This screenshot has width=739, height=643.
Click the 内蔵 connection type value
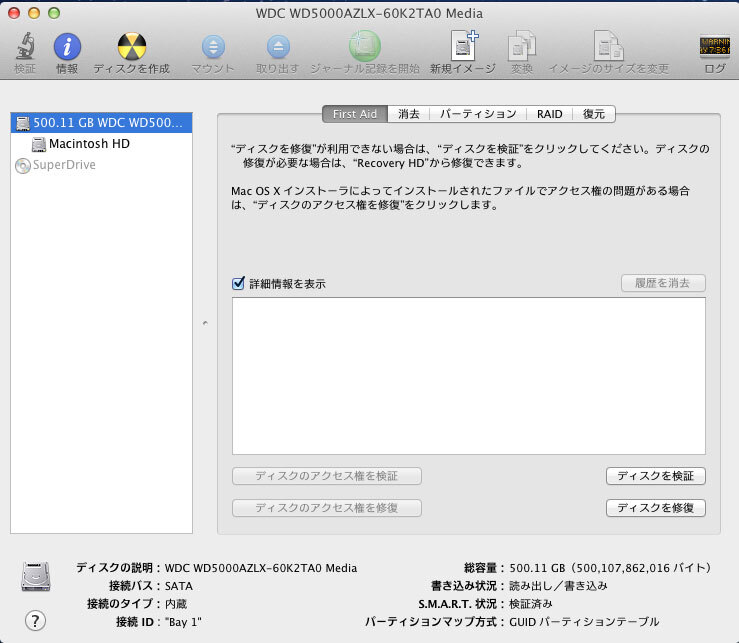pos(176,604)
